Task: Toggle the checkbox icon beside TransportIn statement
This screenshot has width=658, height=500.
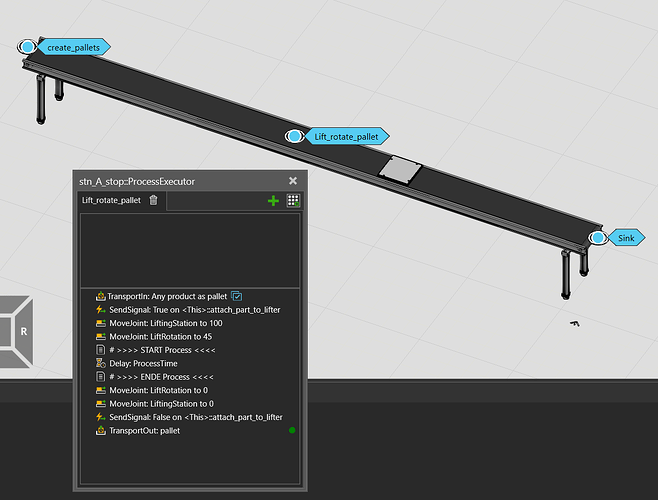Action: click(237, 296)
